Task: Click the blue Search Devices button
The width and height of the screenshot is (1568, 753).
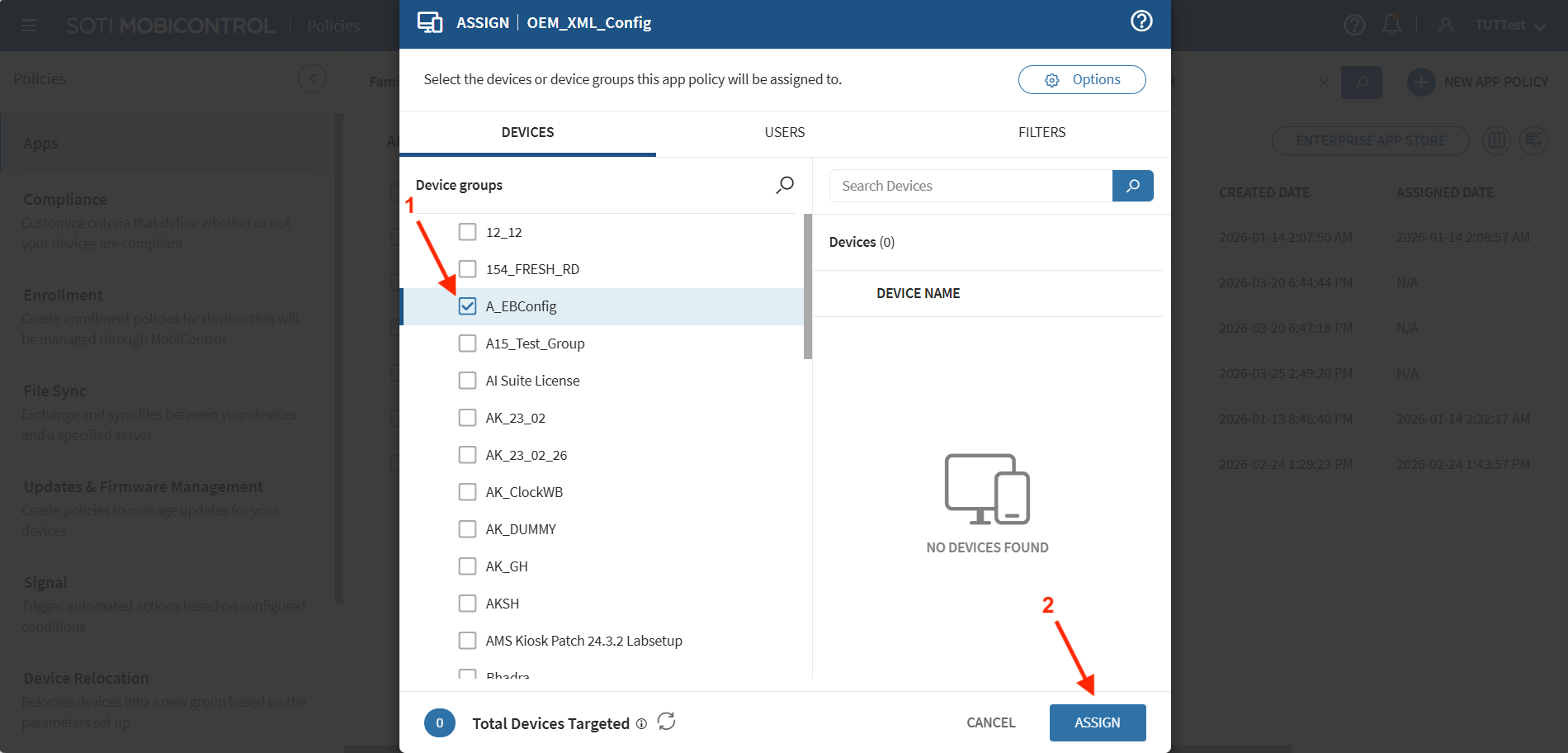Action: (1132, 186)
